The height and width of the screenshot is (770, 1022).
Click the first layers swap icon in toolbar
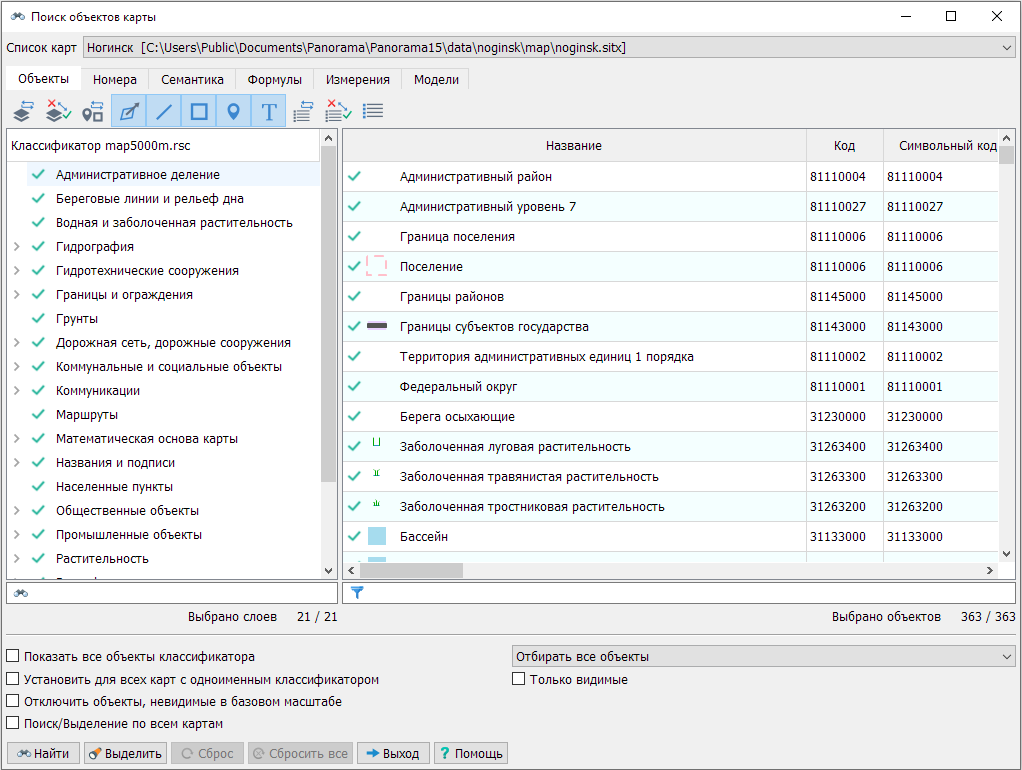pyautogui.click(x=25, y=111)
